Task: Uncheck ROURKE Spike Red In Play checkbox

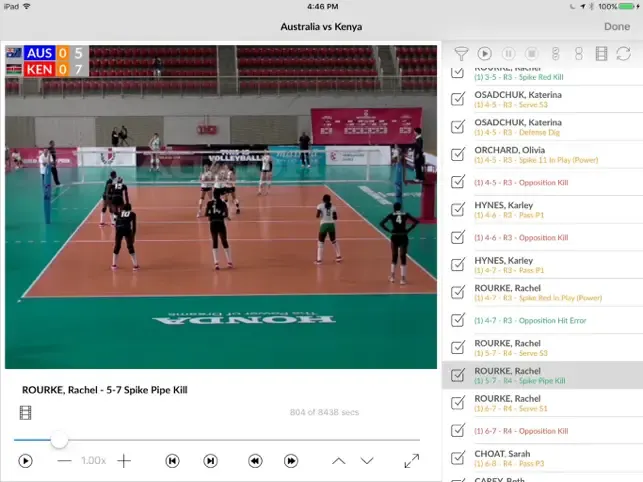Action: (458, 292)
